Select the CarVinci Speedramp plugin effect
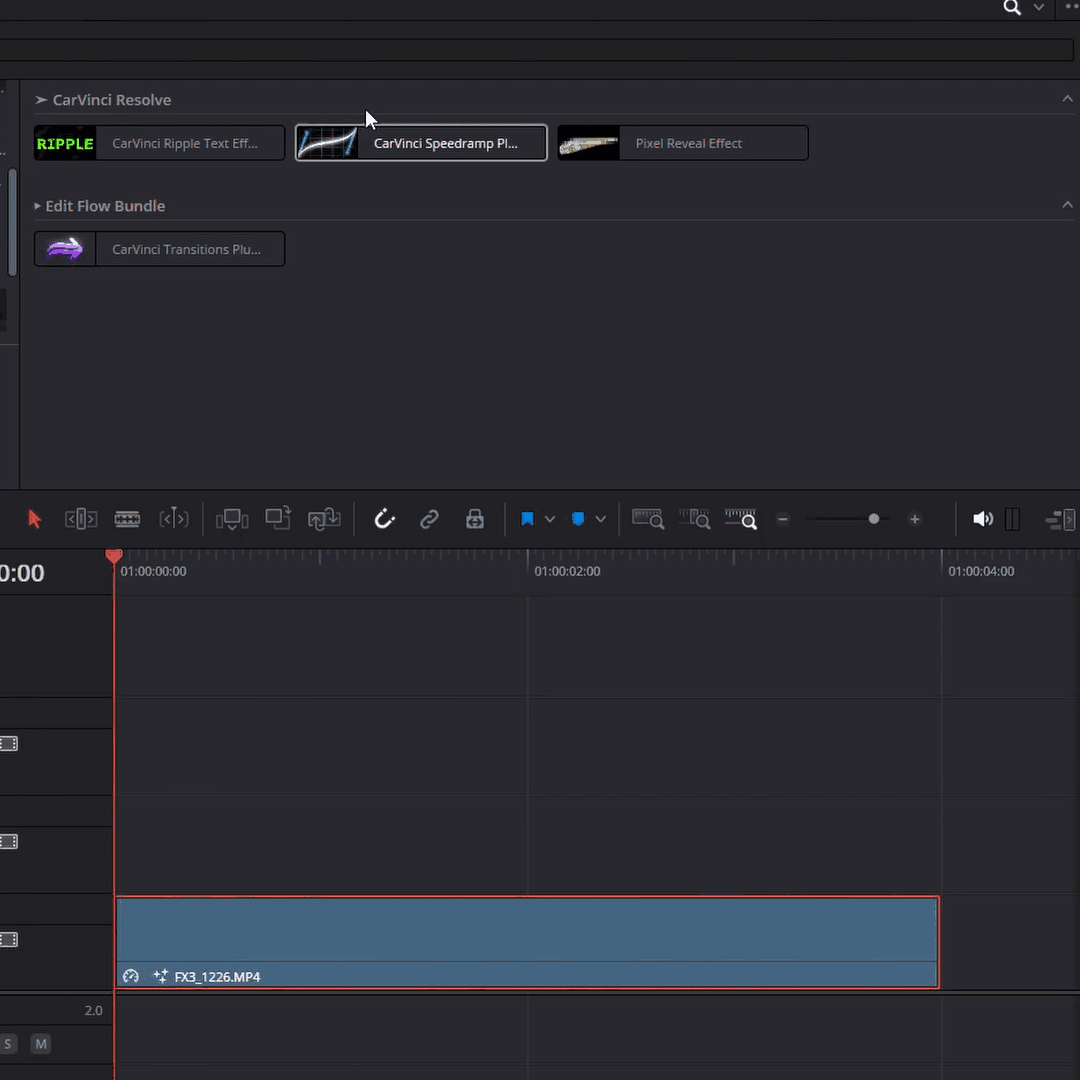Image resolution: width=1080 pixels, height=1080 pixels. (x=421, y=143)
